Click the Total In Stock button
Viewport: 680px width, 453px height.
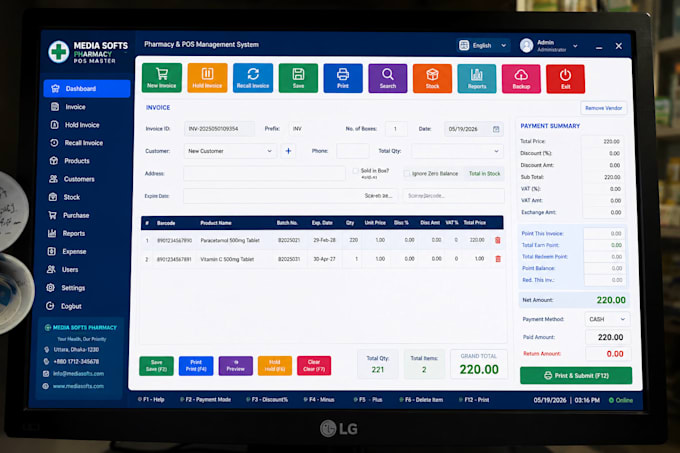coord(484,173)
